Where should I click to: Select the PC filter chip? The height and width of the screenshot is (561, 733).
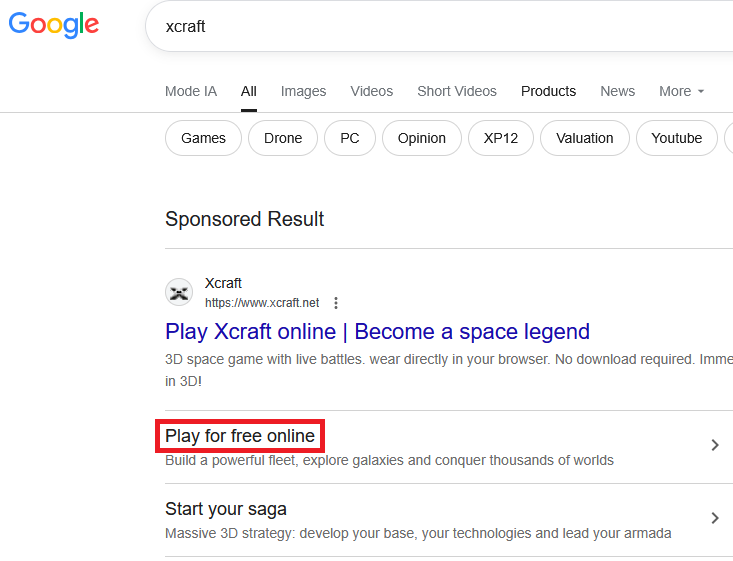click(350, 138)
